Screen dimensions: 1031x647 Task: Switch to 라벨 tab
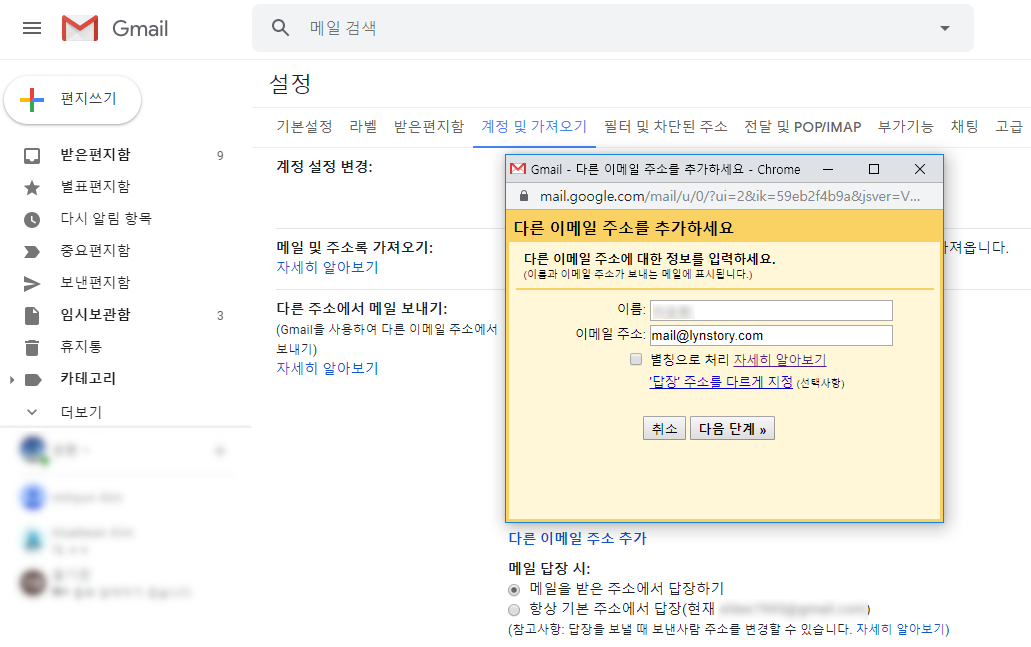363,126
